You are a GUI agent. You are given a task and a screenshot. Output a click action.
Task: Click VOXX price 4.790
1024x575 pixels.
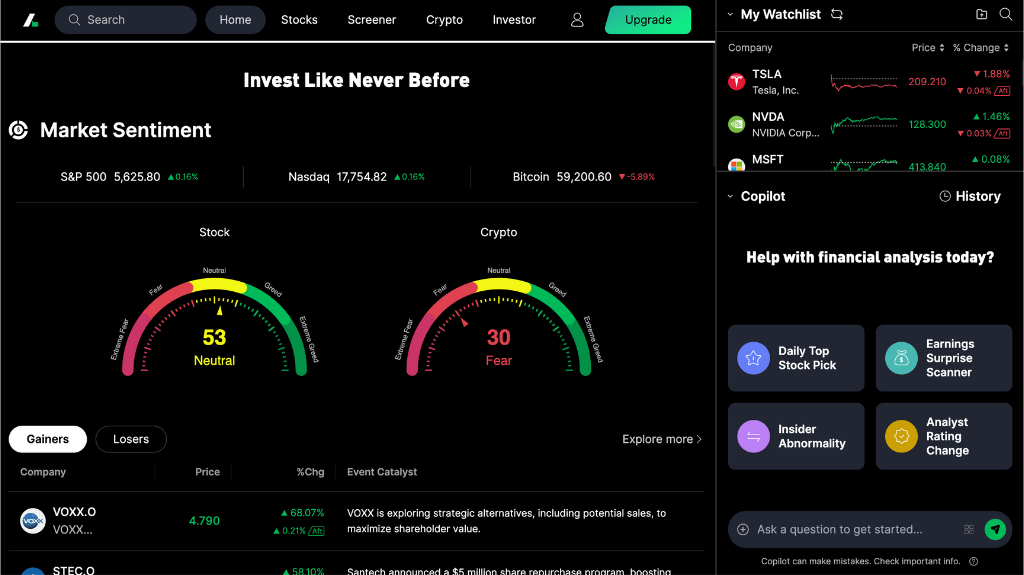tap(204, 521)
